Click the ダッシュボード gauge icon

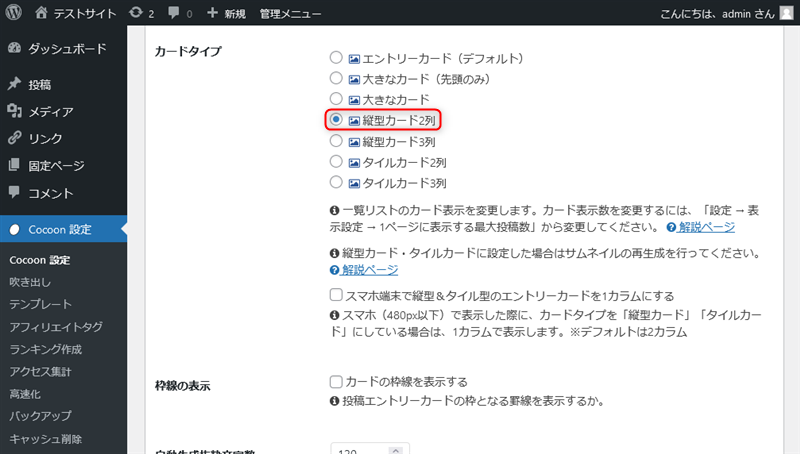(14, 48)
